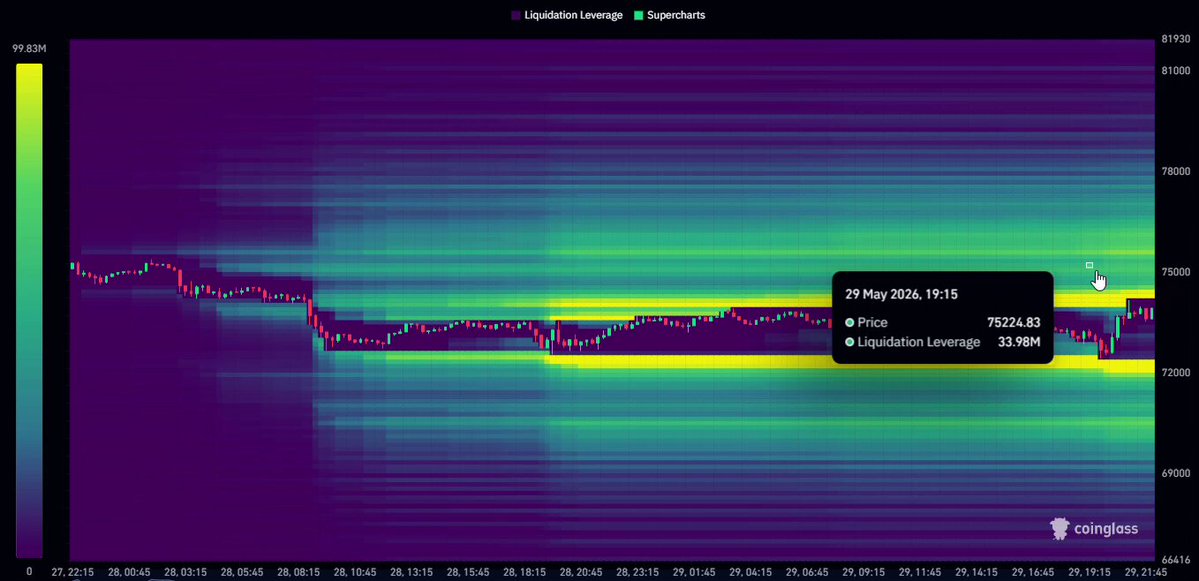Click the 28, 15:45 time axis label
1199x581 pixels.
pos(469,572)
